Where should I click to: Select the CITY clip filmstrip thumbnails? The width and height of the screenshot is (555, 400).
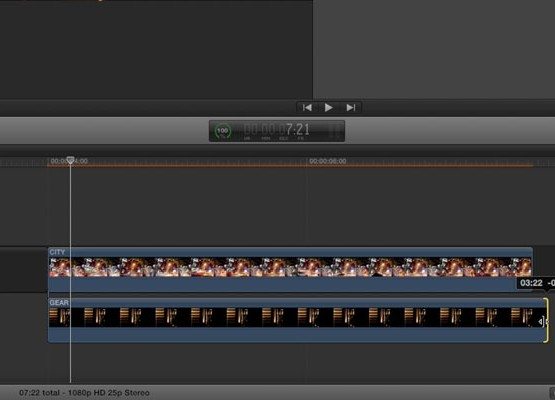click(x=290, y=267)
